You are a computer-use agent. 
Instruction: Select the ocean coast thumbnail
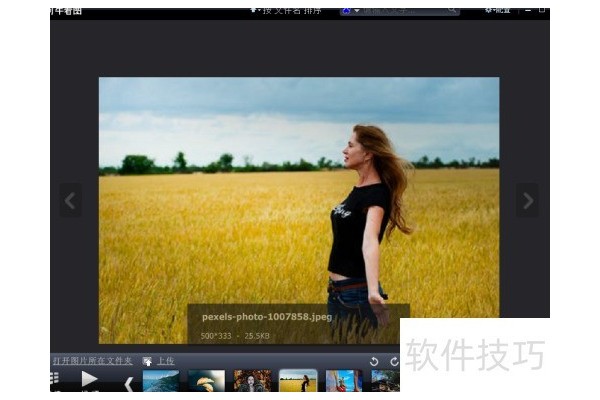coord(161,380)
